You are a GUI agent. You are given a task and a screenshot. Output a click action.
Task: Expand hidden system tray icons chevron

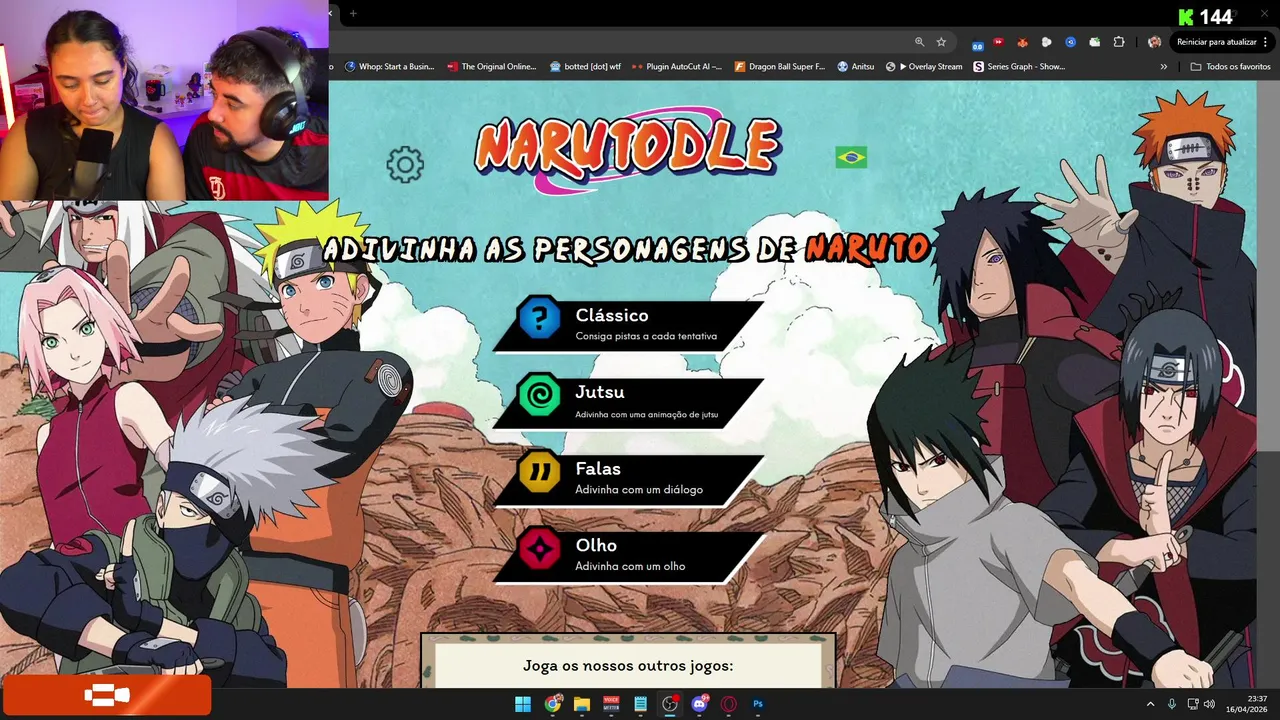1150,704
